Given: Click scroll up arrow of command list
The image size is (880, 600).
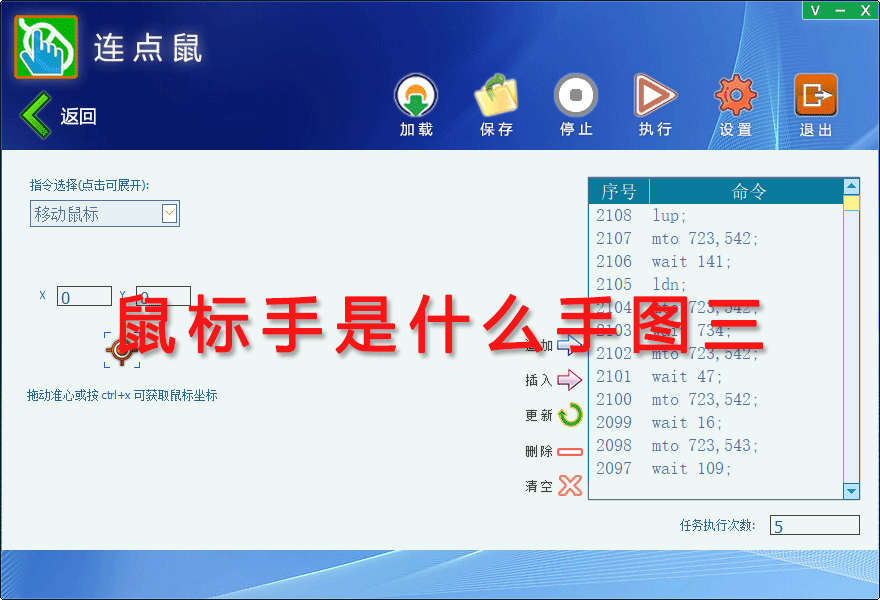Looking at the screenshot, I should pos(851,186).
